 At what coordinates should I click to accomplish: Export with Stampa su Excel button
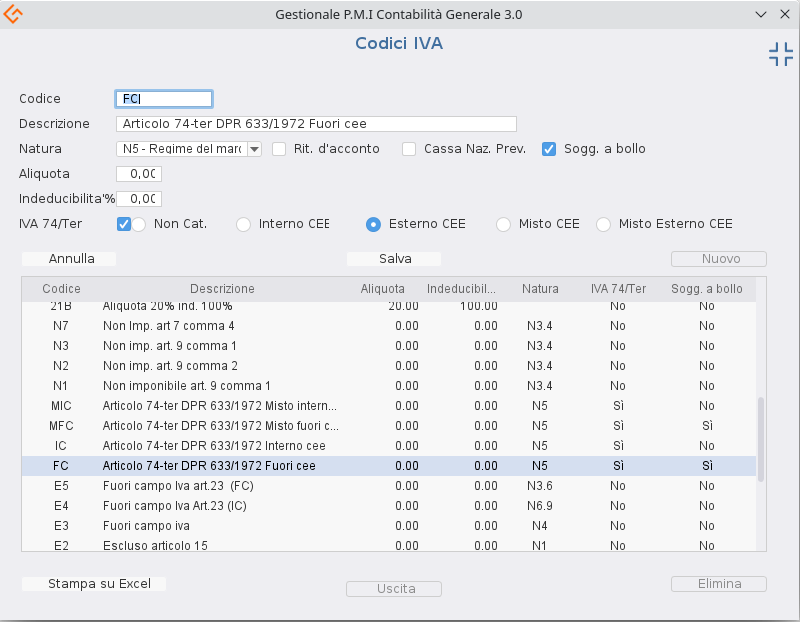(x=93, y=584)
